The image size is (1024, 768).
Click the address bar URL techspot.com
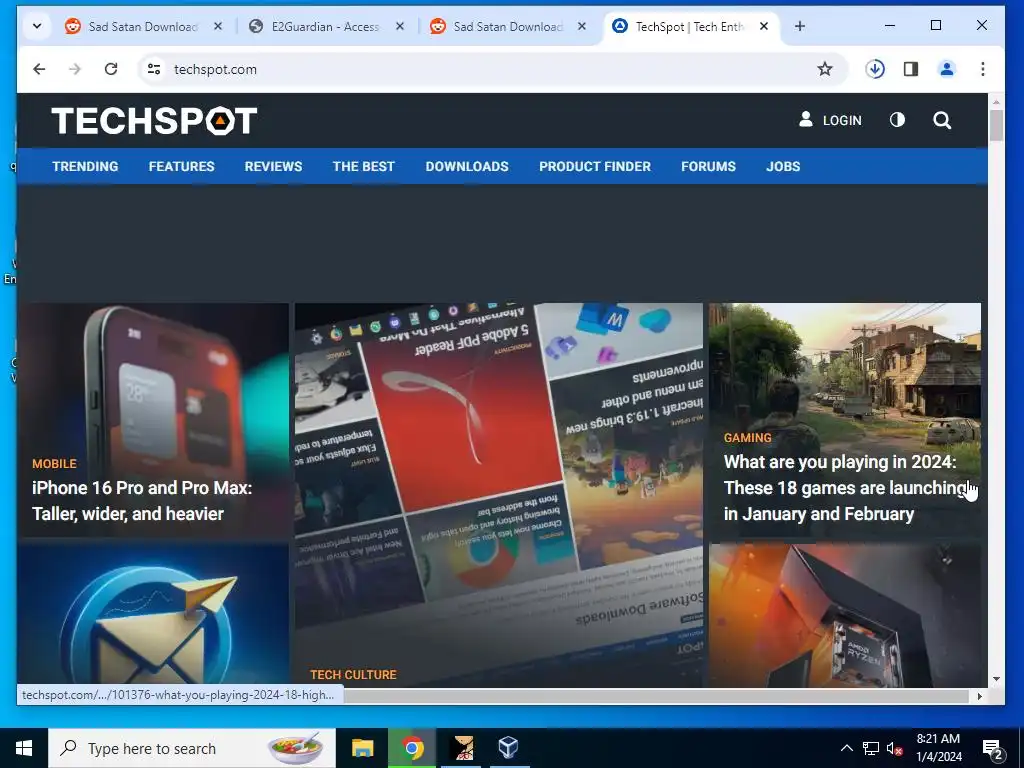pyautogui.click(x=216, y=69)
